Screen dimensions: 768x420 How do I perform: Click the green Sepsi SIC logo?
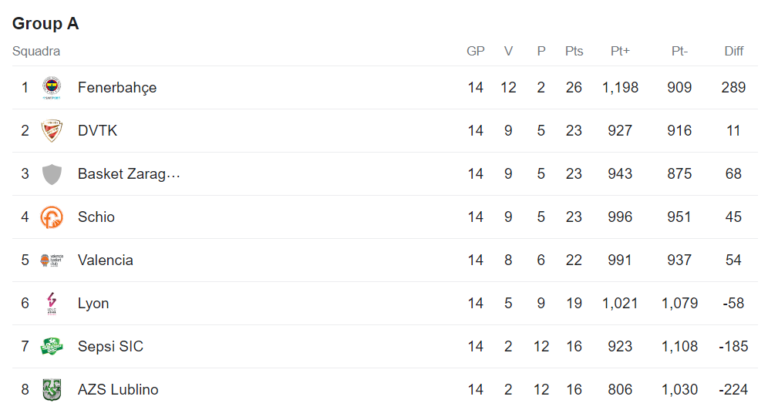[52, 347]
